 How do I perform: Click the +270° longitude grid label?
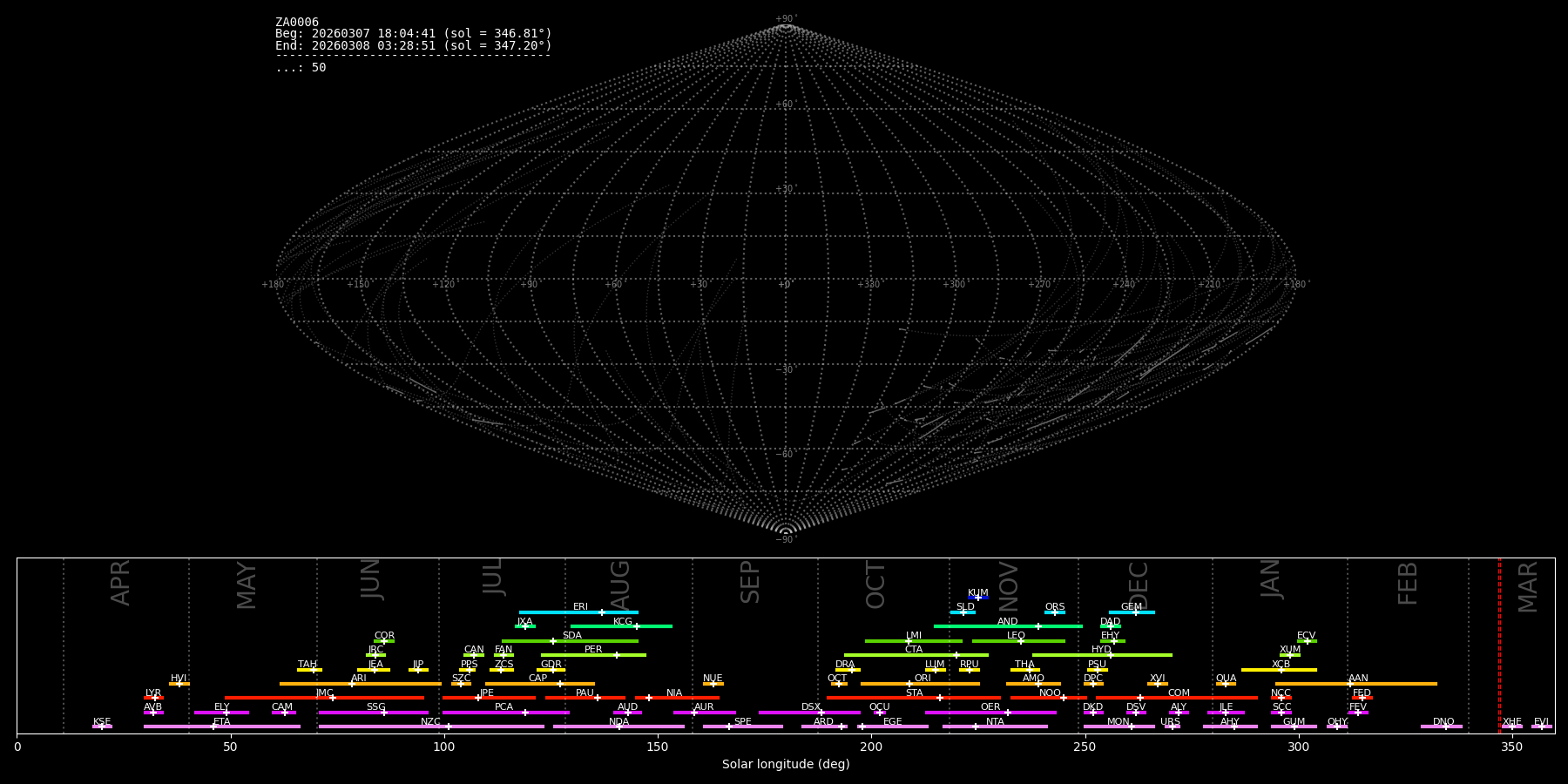(x=1039, y=284)
